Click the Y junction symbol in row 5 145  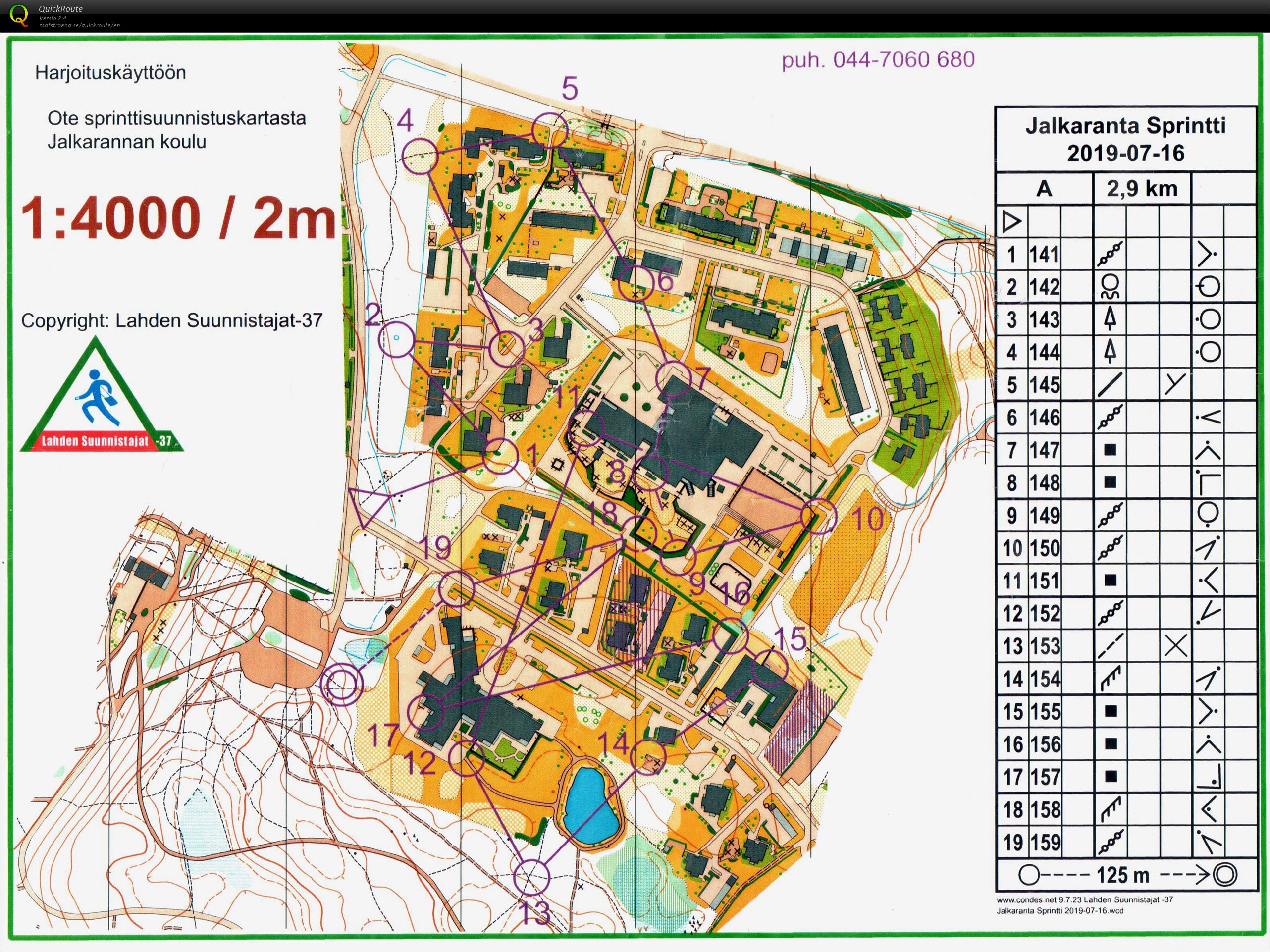(1175, 384)
